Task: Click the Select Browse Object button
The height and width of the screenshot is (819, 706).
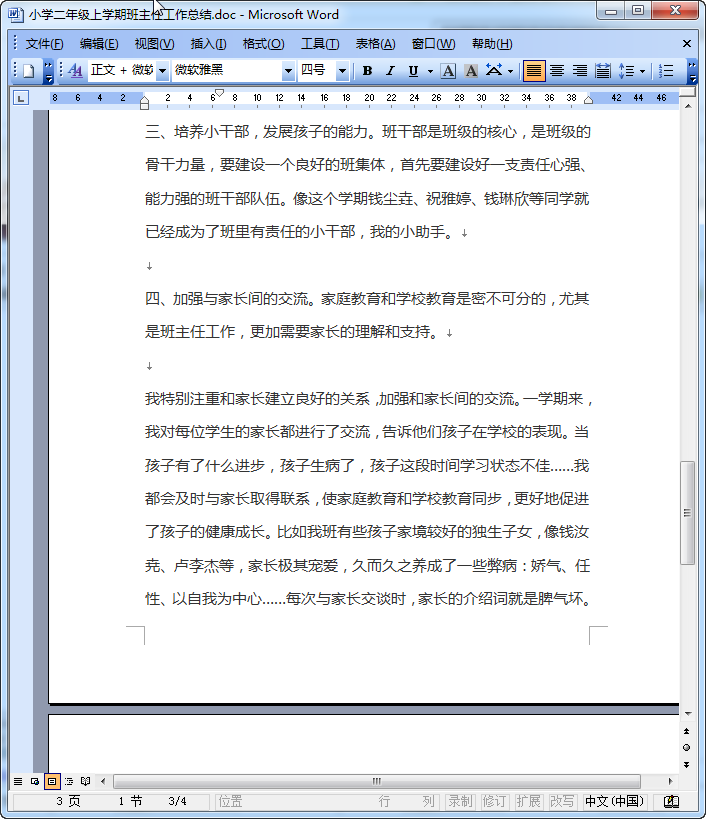Action: [687, 747]
